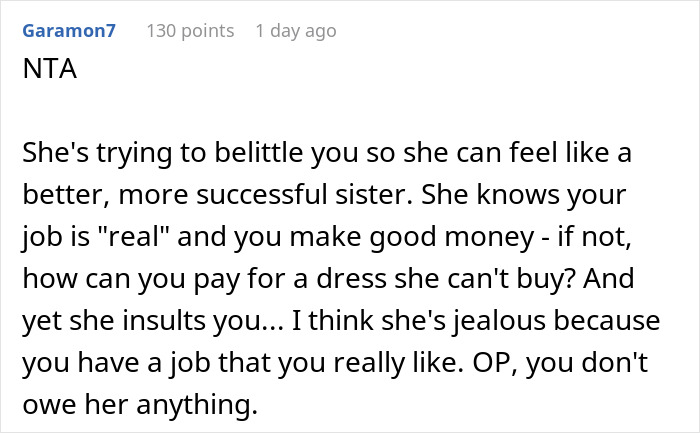Click 'She's trying' at the paragraph start
700x433 pixels.
pyautogui.click(x=86, y=156)
